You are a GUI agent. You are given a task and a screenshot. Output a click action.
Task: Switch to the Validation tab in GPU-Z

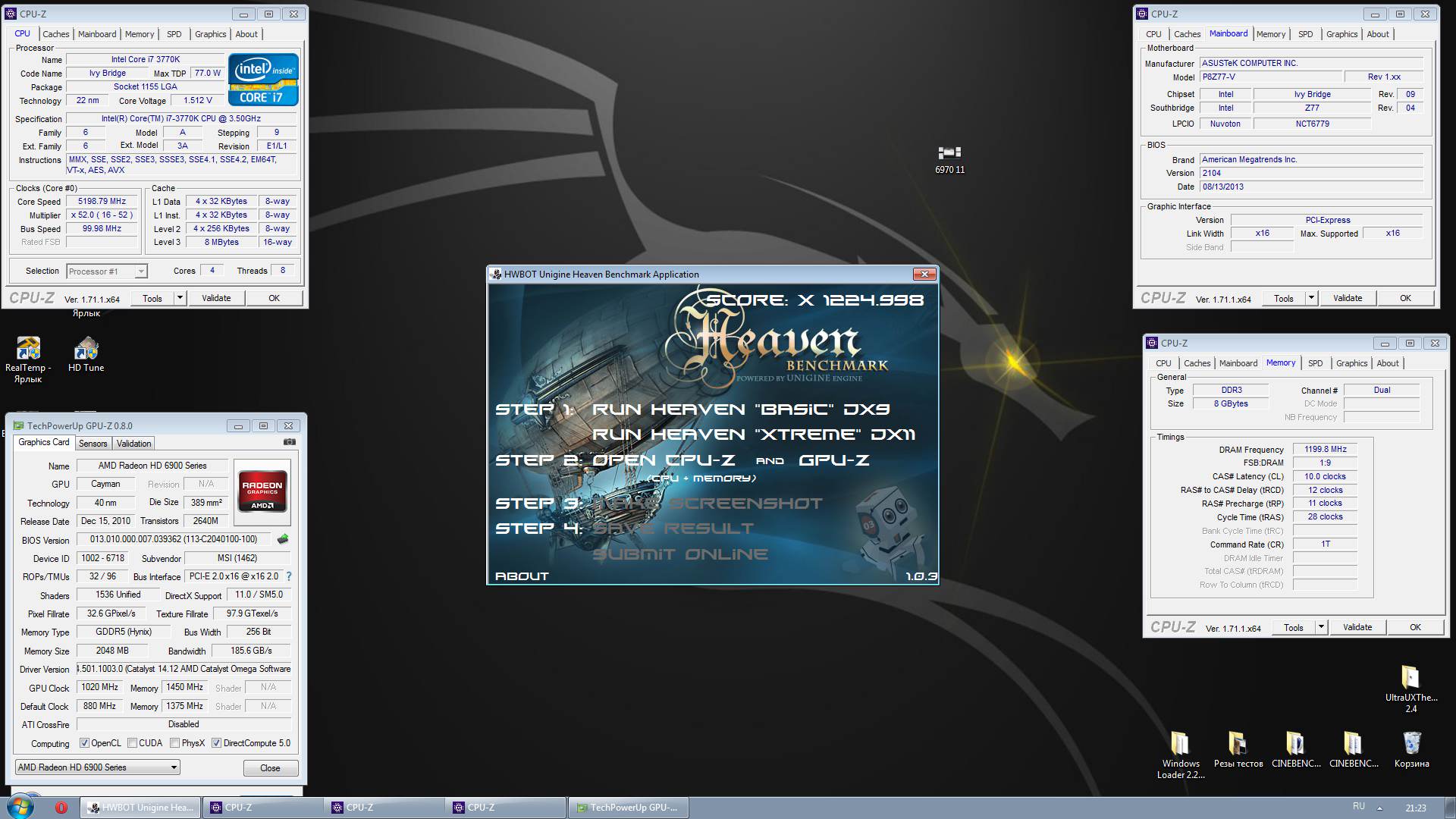click(x=134, y=444)
